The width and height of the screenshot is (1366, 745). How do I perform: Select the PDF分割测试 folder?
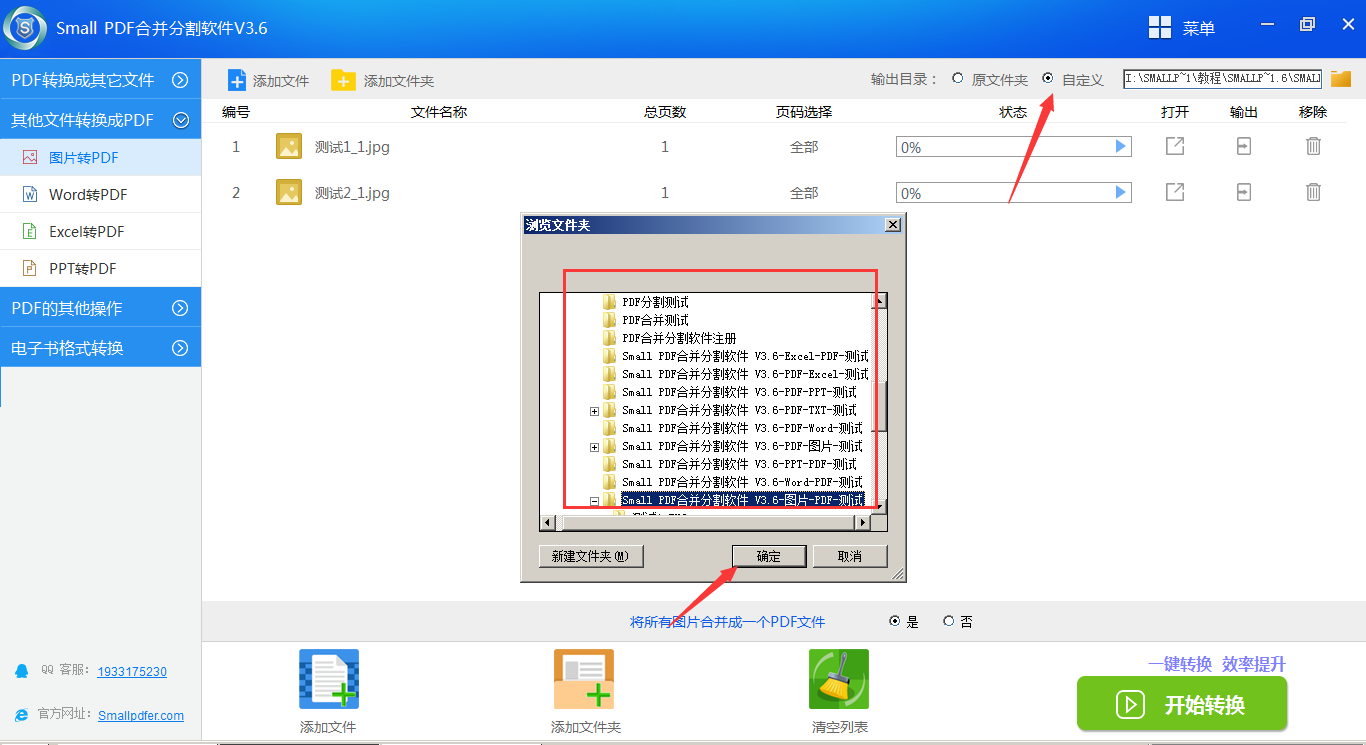[655, 302]
